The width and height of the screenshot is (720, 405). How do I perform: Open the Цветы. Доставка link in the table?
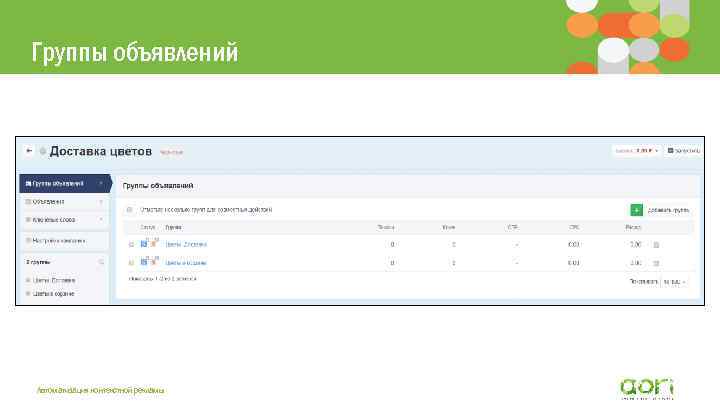pos(186,244)
